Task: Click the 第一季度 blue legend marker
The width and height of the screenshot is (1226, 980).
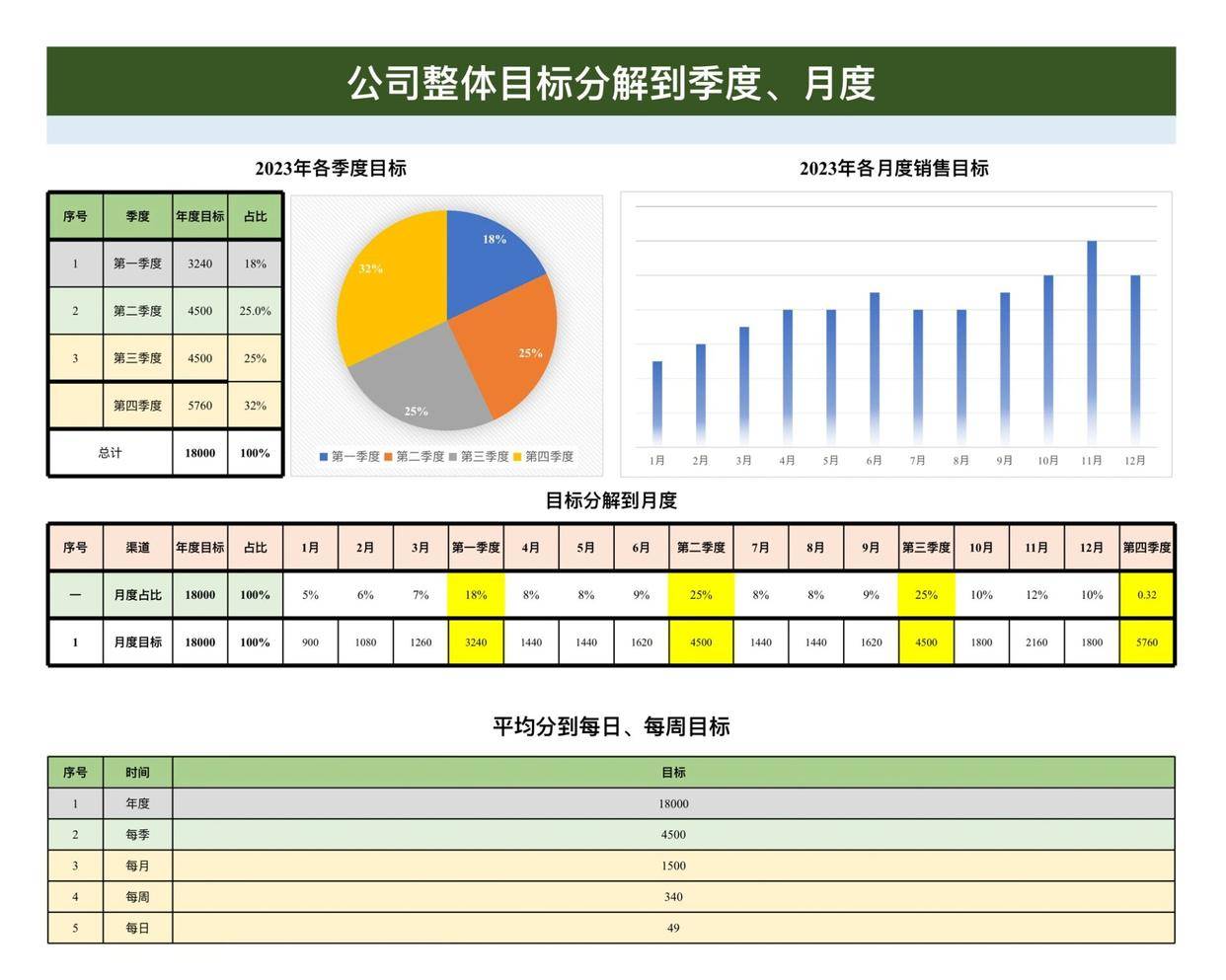Action: pyautogui.click(x=324, y=457)
